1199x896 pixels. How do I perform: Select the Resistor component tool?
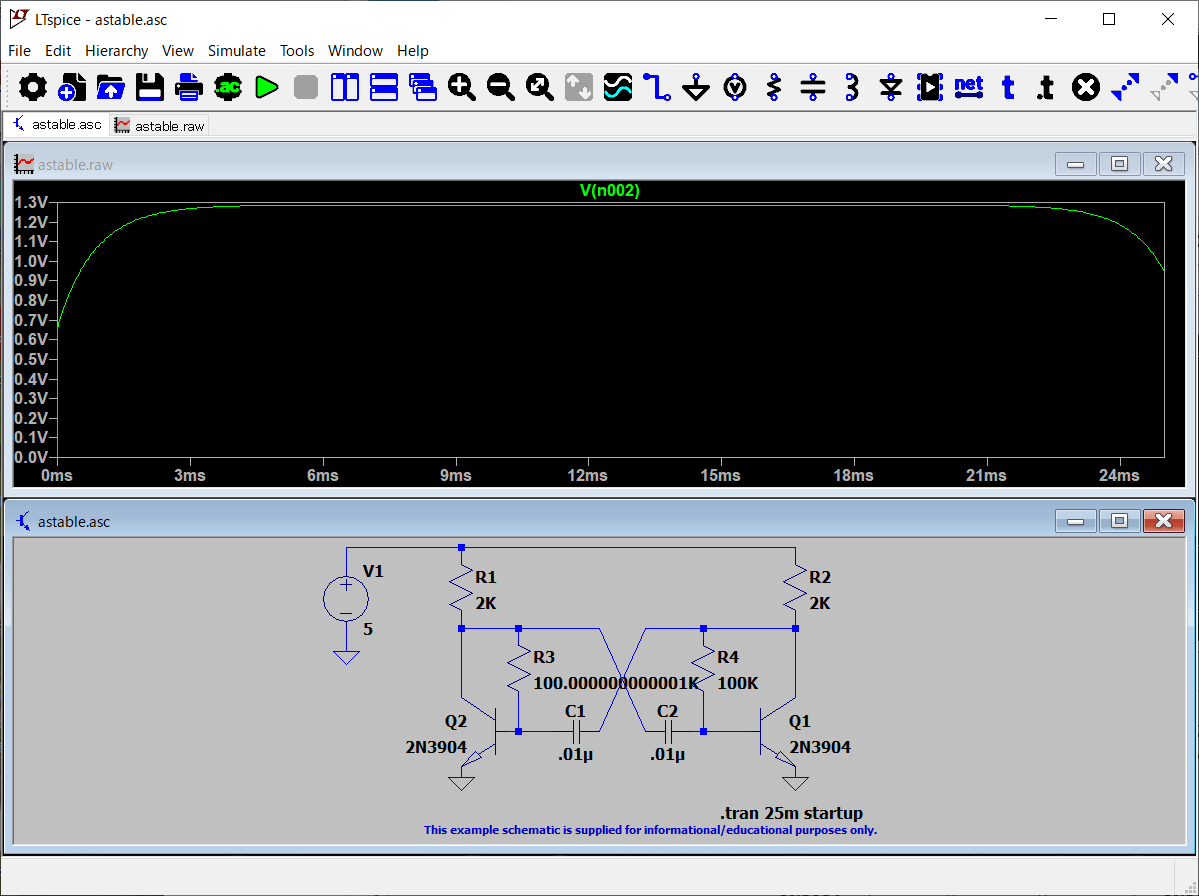point(773,88)
